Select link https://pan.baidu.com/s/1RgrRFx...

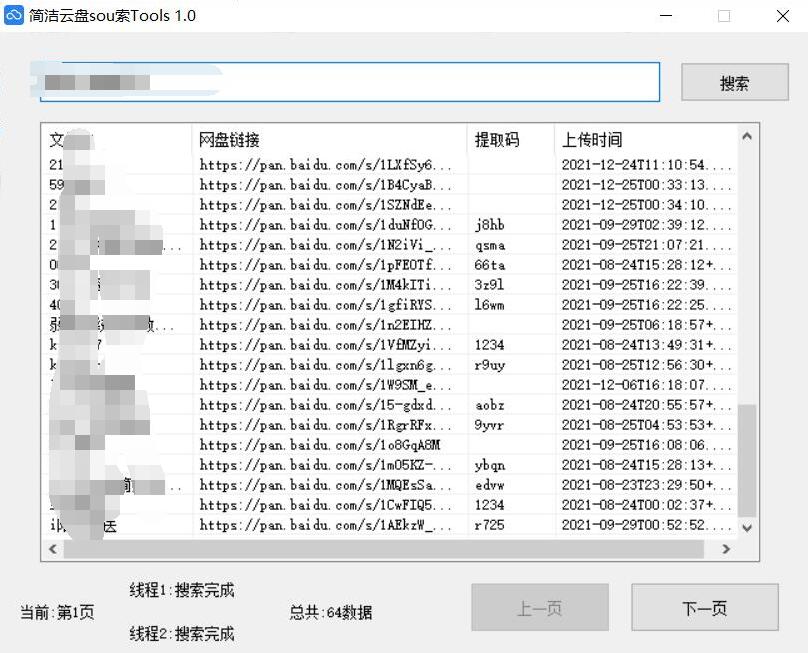(x=325, y=425)
